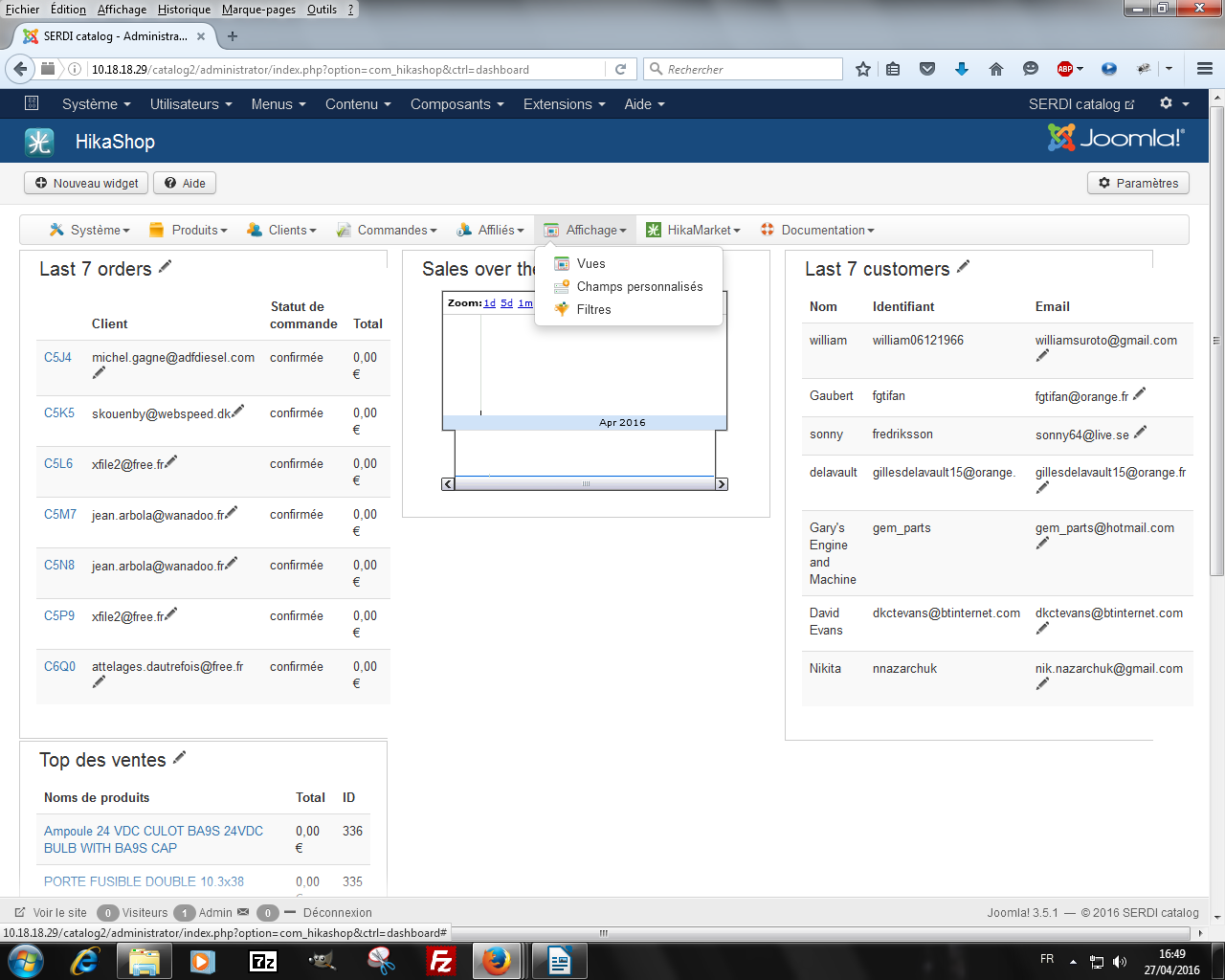Click the chart scrollbar left arrow
This screenshot has width=1225, height=980.
click(448, 484)
